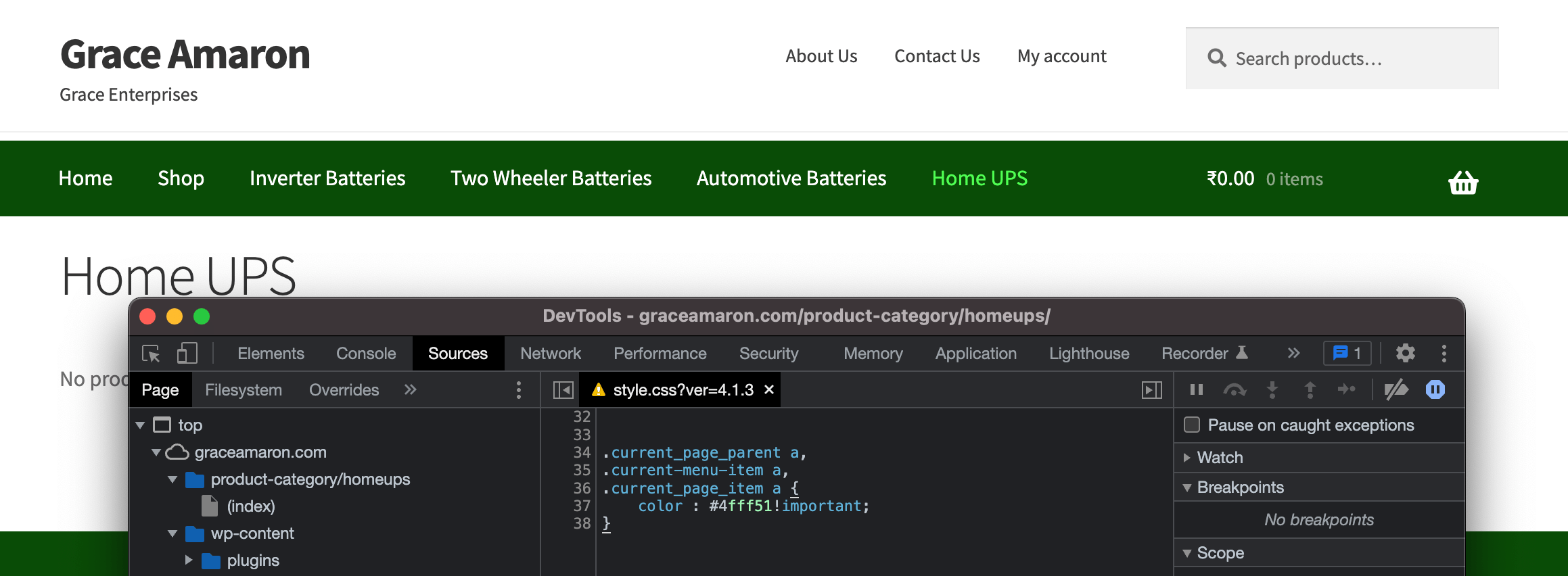The width and height of the screenshot is (1568, 576).
Task: Switch to the Network tab
Action: [x=551, y=354]
